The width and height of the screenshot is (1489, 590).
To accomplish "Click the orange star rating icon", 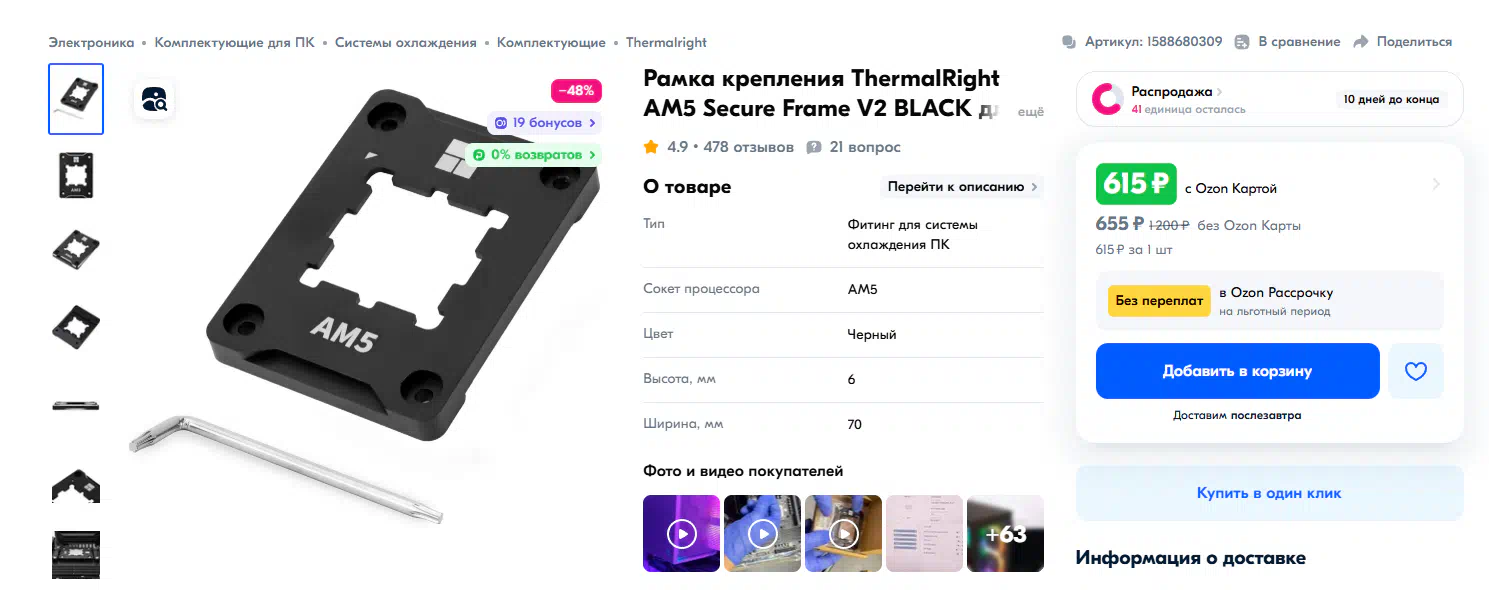I will 651,147.
